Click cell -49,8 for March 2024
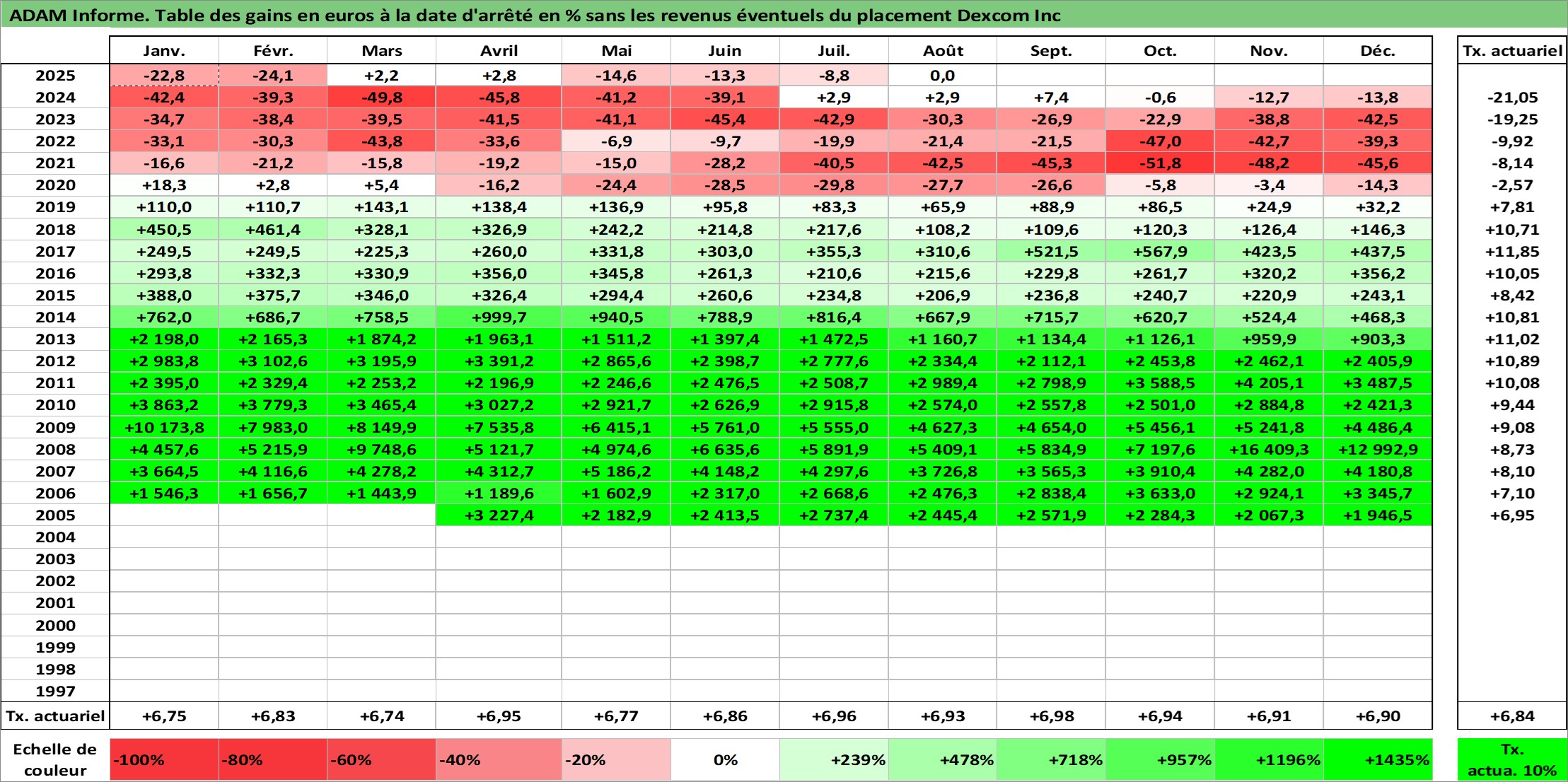 pos(381,98)
